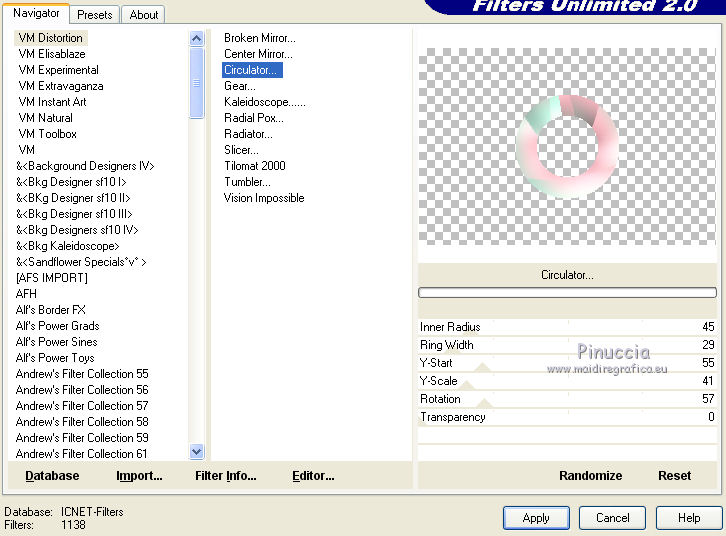Randomize the filter settings
The width and height of the screenshot is (726, 536).
tap(590, 476)
